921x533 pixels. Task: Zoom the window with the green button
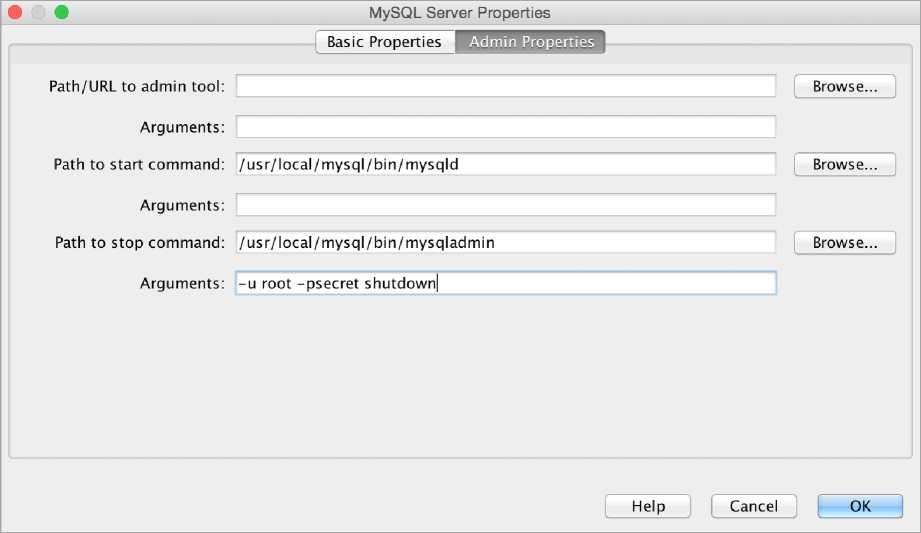61,13
